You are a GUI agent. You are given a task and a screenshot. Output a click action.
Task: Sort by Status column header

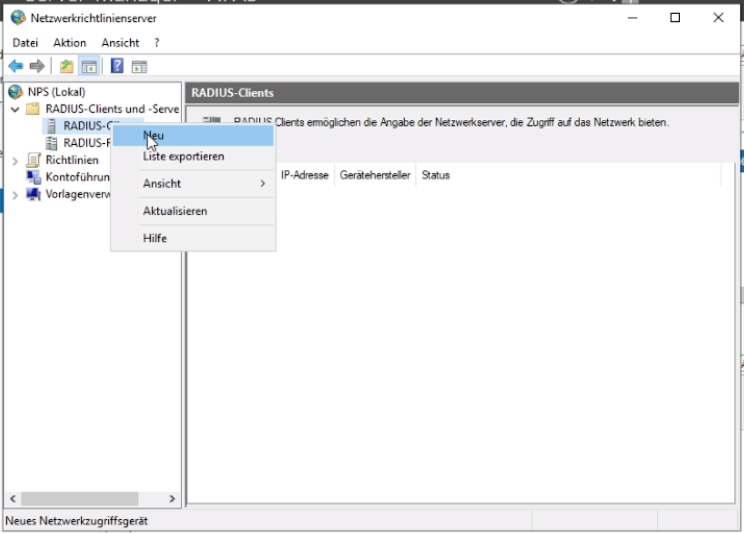click(436, 175)
